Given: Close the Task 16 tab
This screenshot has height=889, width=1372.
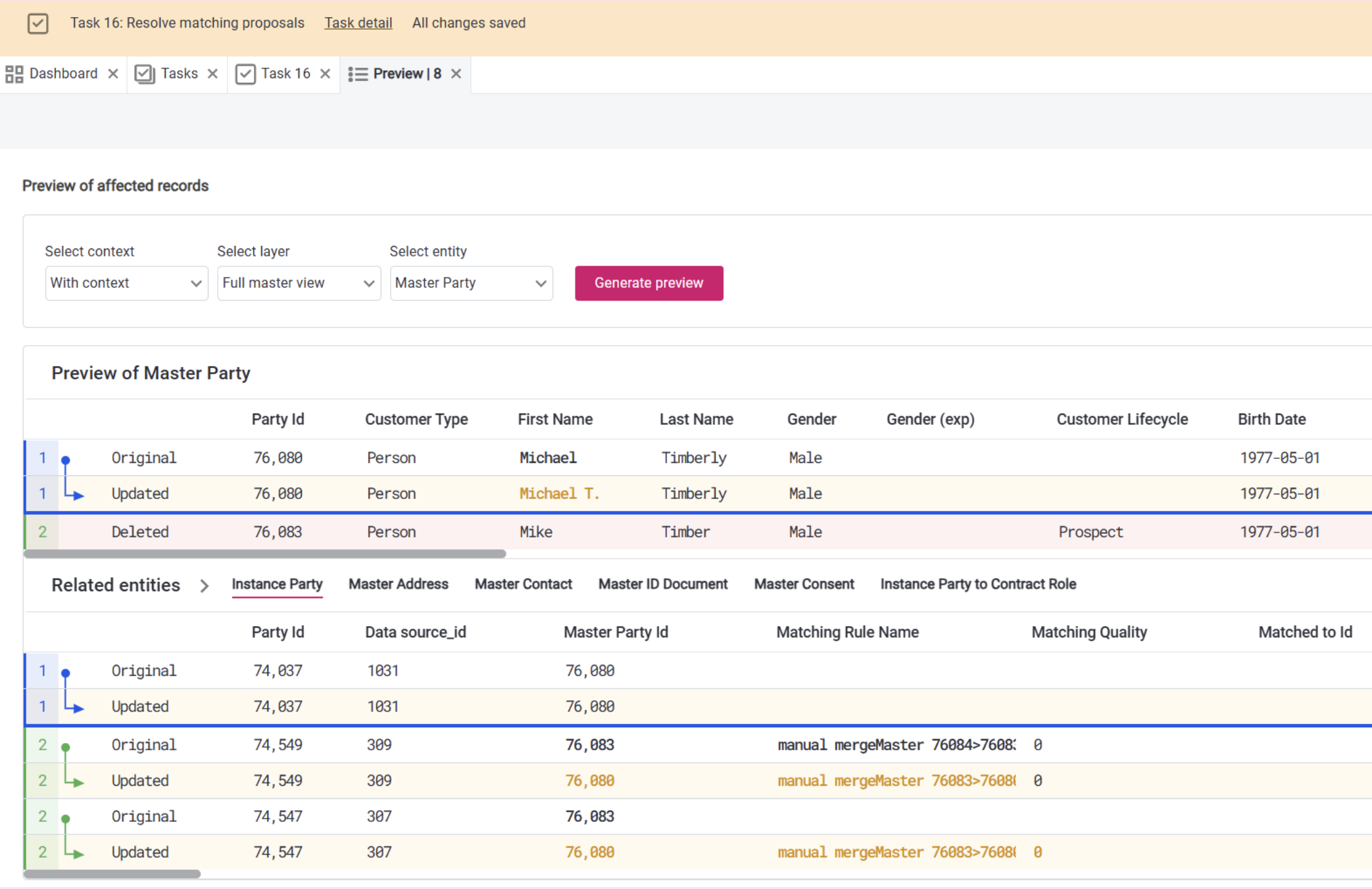Looking at the screenshot, I should [325, 74].
